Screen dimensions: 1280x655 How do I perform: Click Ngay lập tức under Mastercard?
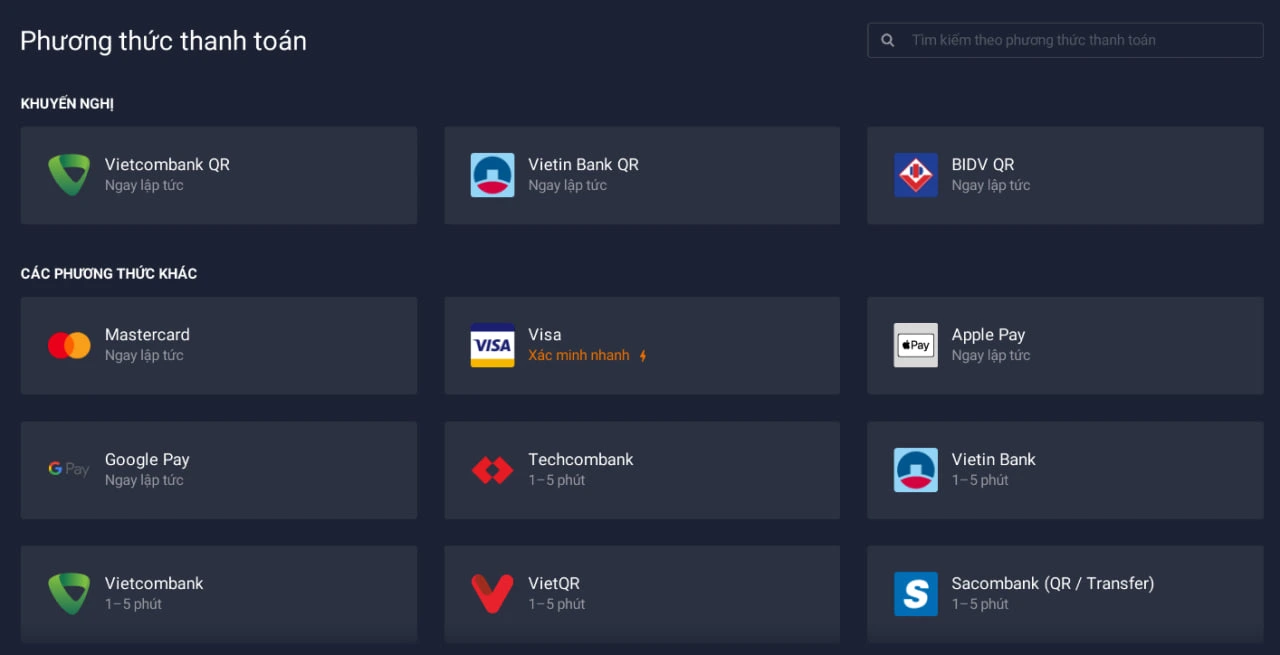click(x=144, y=355)
